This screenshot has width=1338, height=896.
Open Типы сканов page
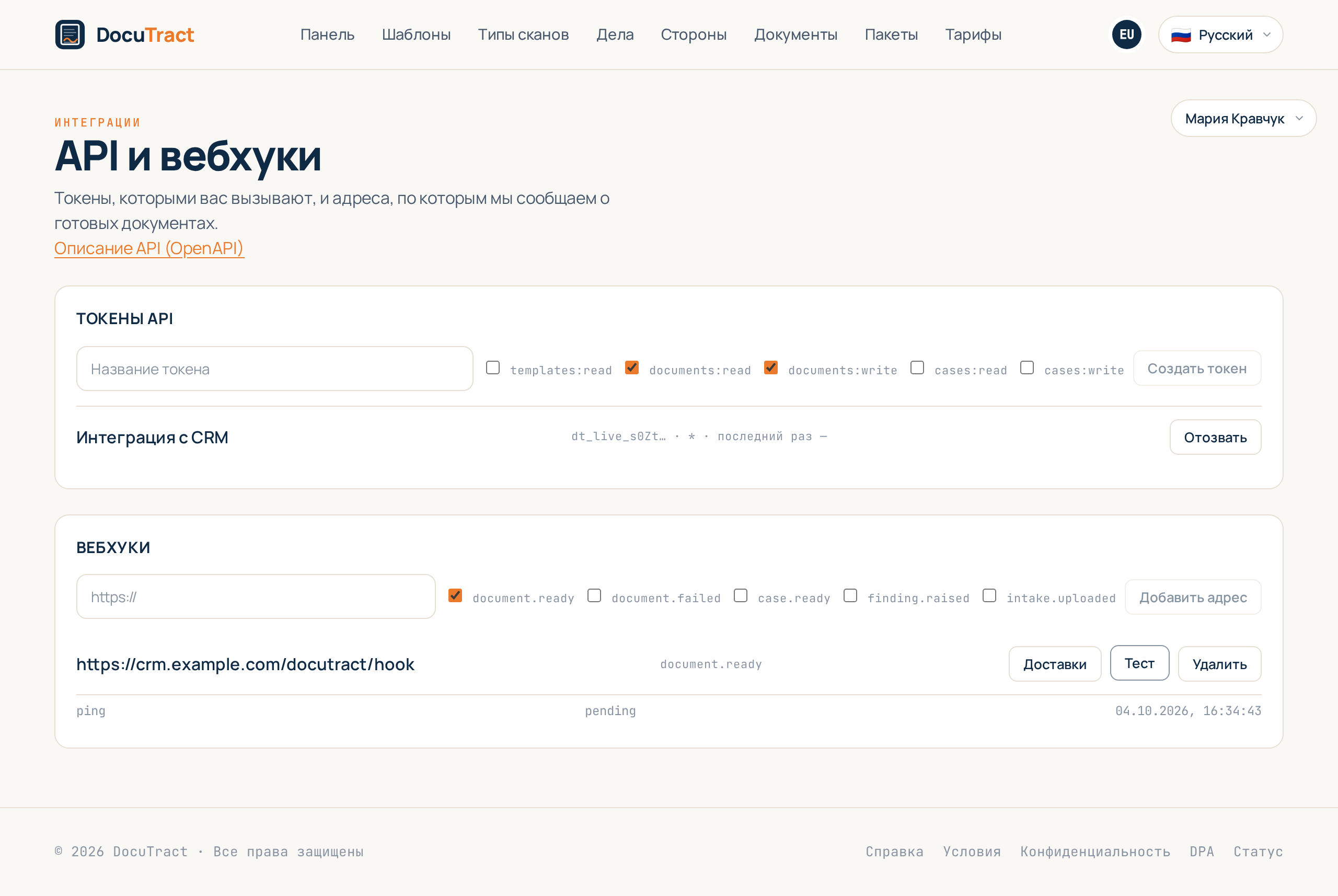(523, 35)
